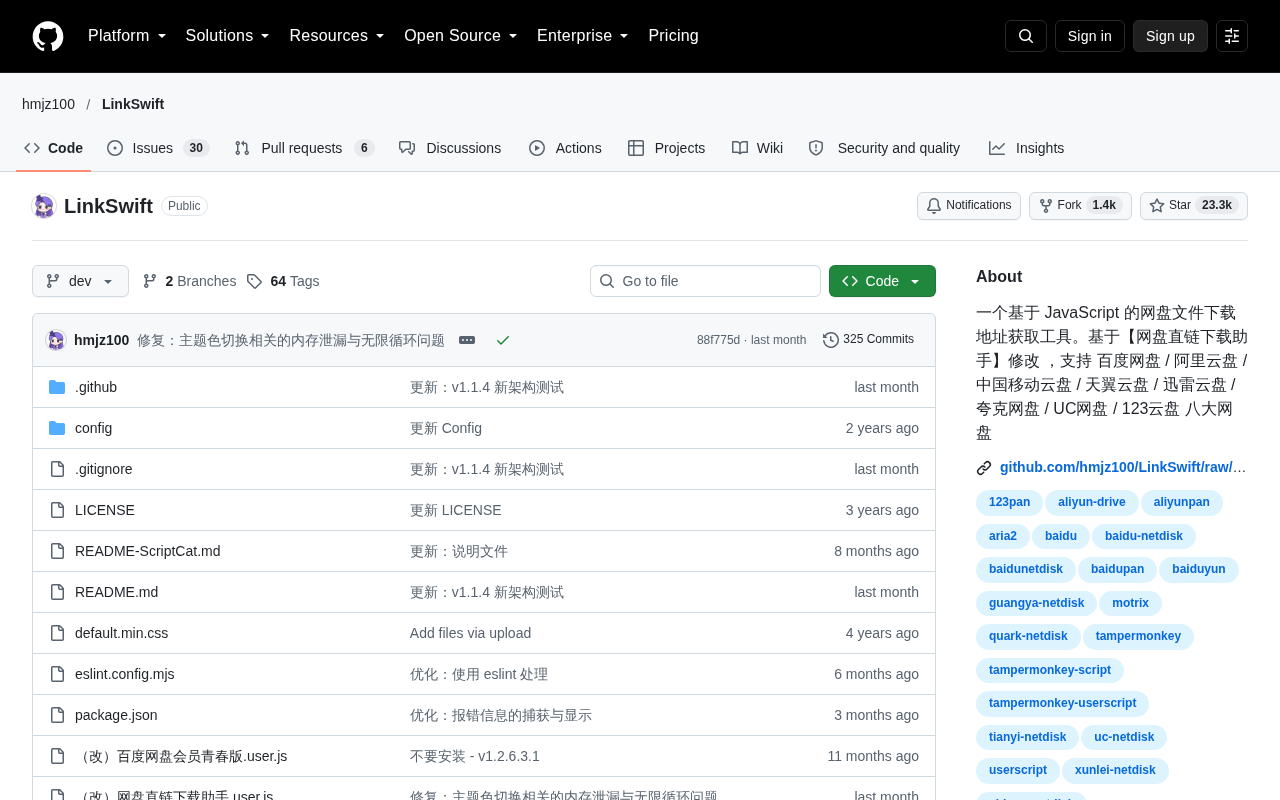Image resolution: width=1280 pixels, height=800 pixels.
Task: Click the hmjz100 commit author avatar
Action: (56, 340)
